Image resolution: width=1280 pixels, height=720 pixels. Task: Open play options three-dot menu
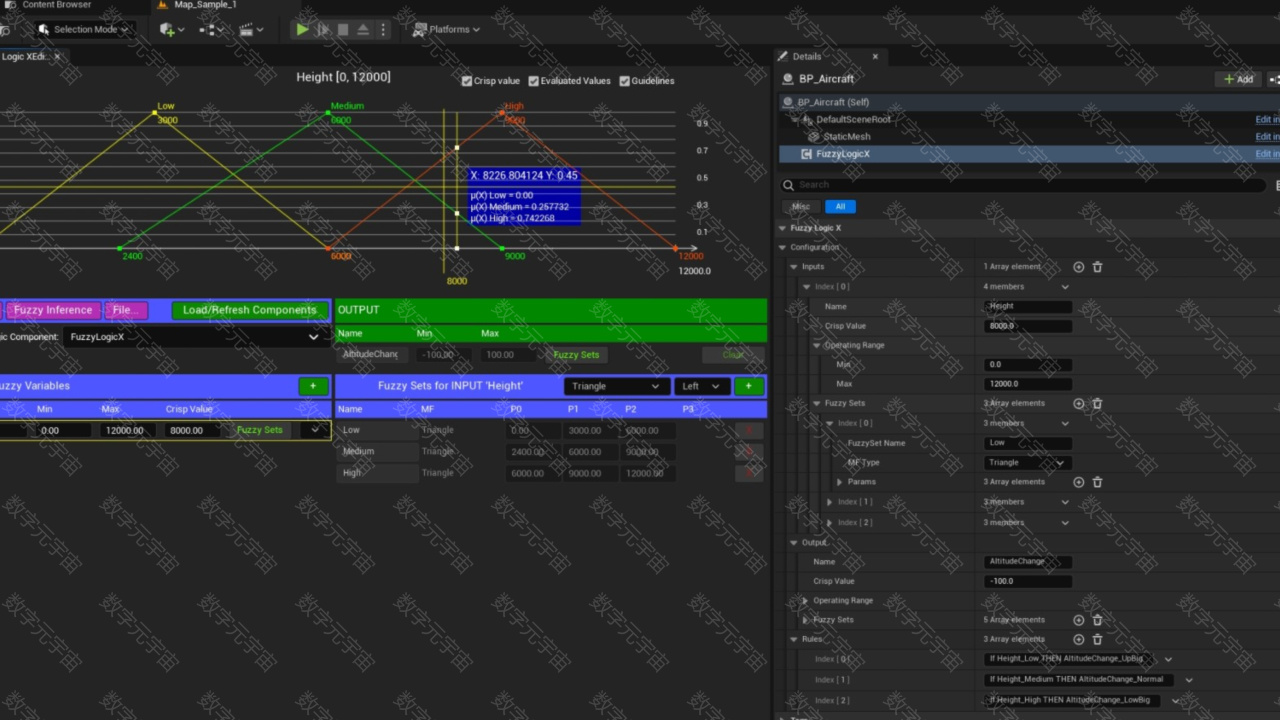pos(383,30)
